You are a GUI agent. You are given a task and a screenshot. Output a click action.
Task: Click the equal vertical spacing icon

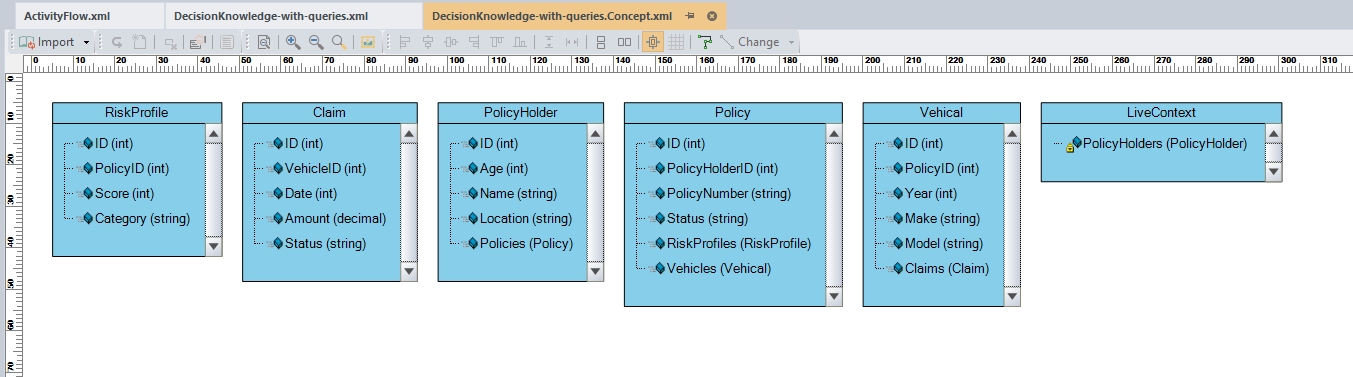tap(549, 42)
